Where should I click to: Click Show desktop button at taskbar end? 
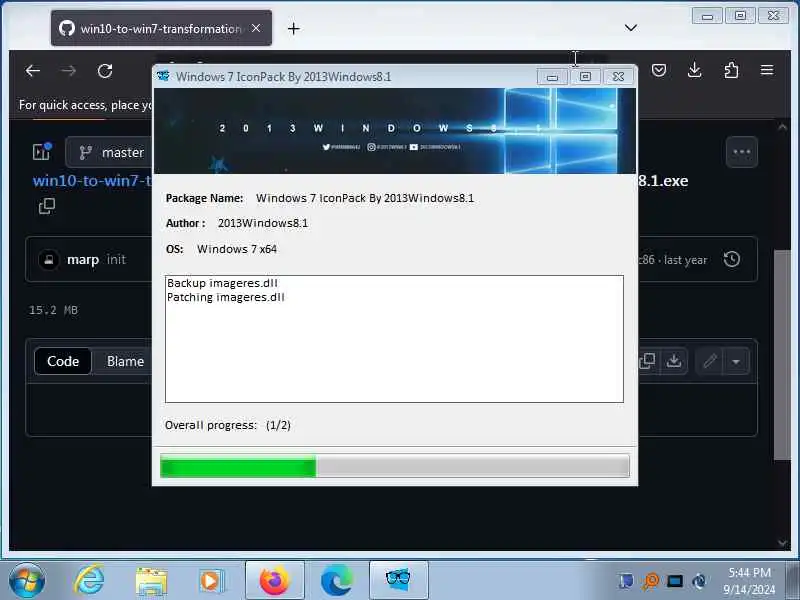point(792,580)
